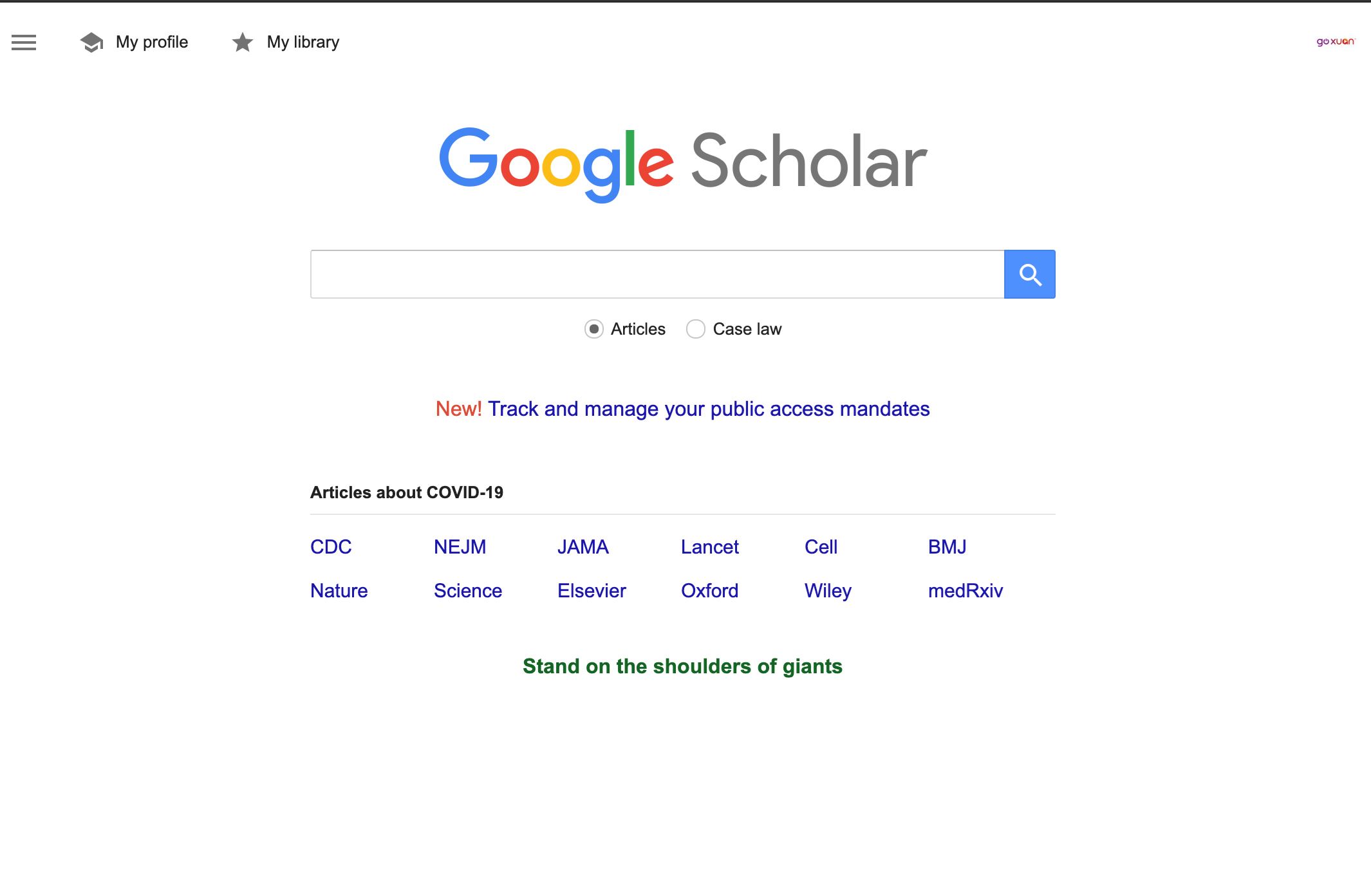Open My profile page
The height and width of the screenshot is (896, 1371).
(x=152, y=42)
